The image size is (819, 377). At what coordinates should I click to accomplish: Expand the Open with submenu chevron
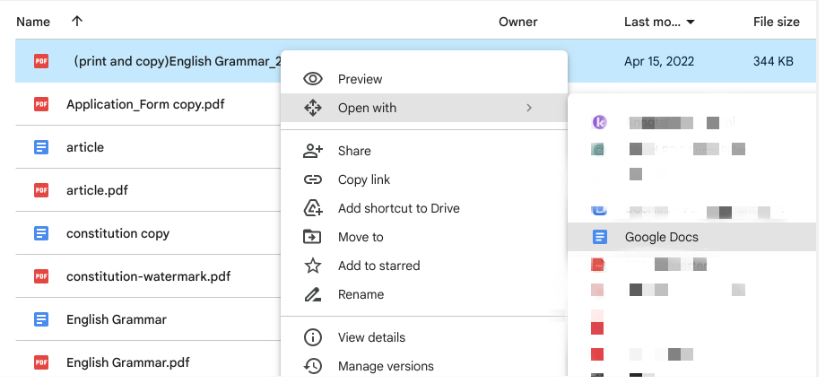(x=529, y=108)
